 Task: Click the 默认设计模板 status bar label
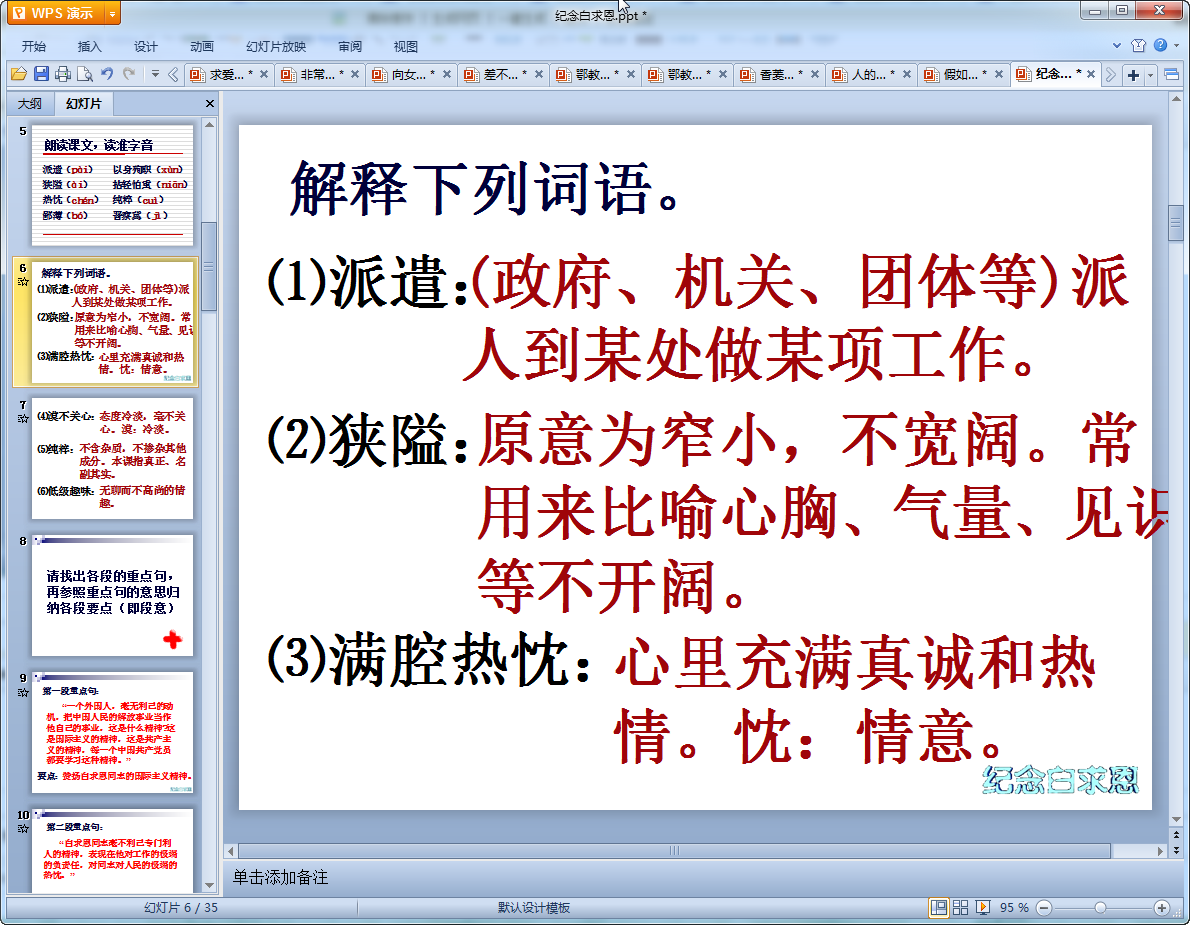[534, 908]
